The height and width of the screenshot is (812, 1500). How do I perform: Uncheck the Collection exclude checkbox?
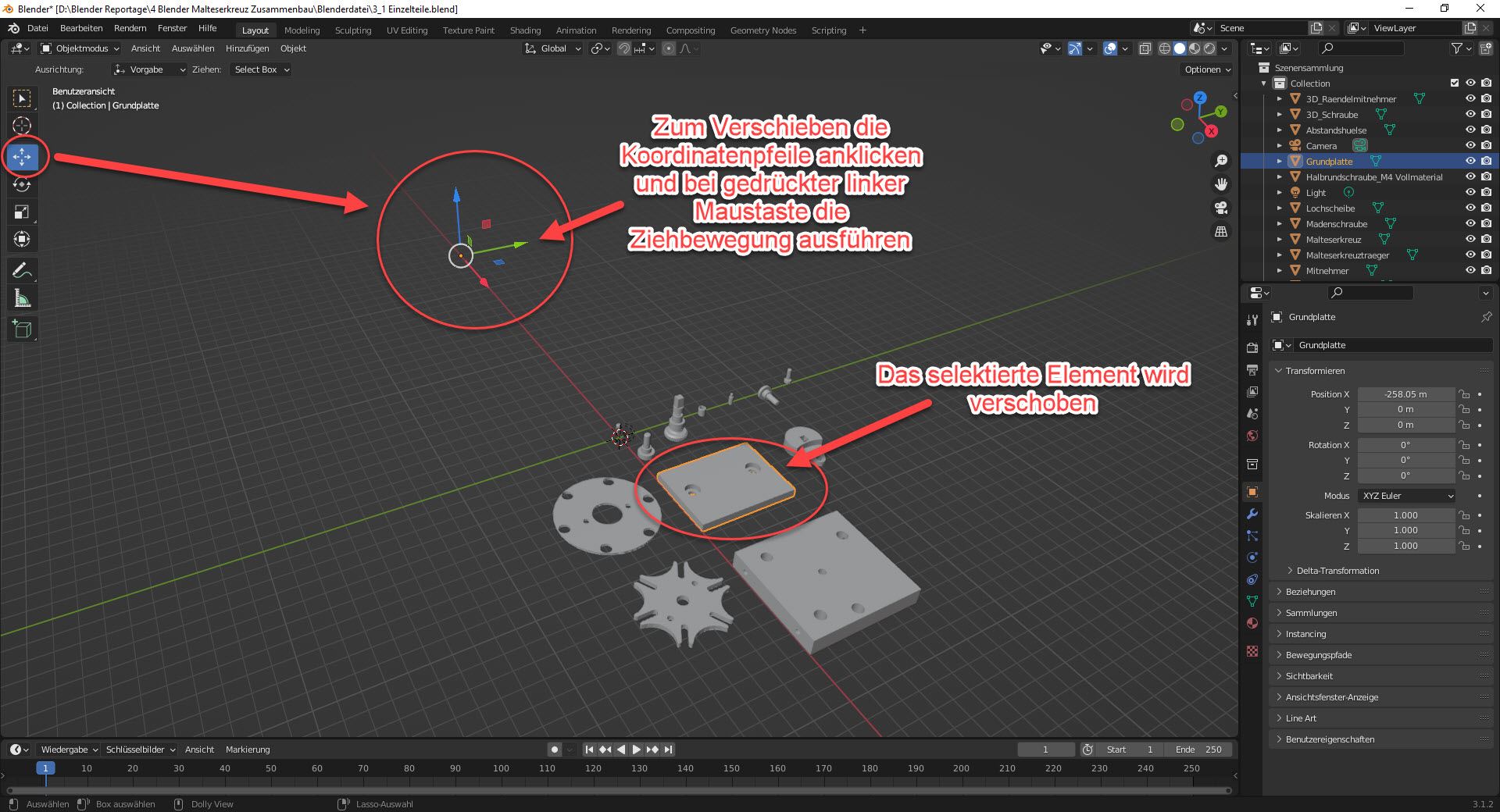[x=1454, y=84]
